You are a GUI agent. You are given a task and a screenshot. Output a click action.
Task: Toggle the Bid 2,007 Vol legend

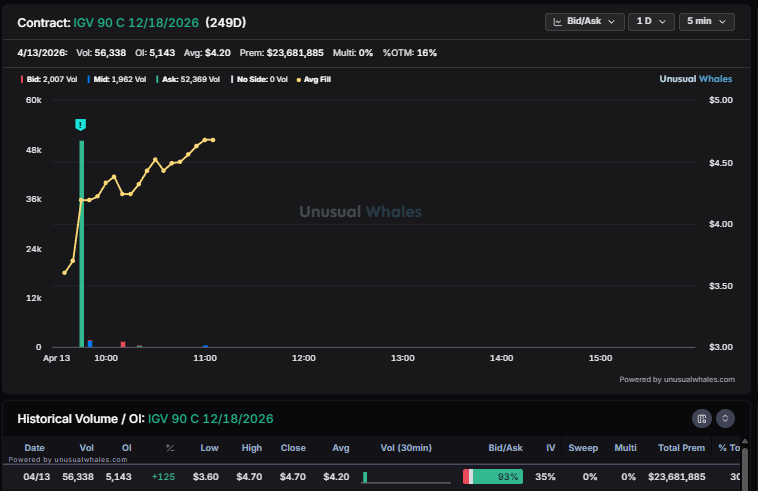(49, 79)
